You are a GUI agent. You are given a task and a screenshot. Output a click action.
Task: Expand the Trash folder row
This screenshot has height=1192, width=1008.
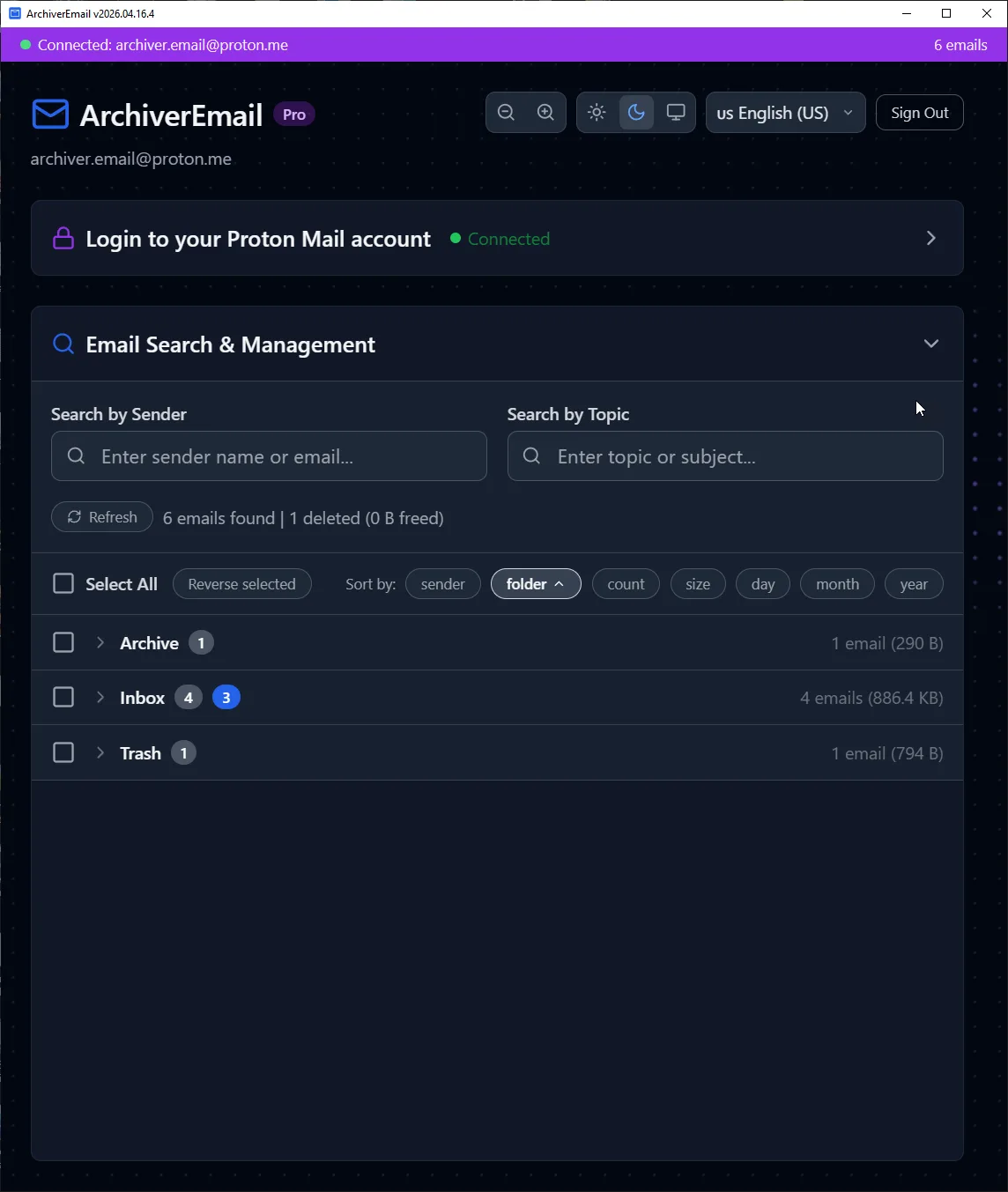[x=100, y=753]
